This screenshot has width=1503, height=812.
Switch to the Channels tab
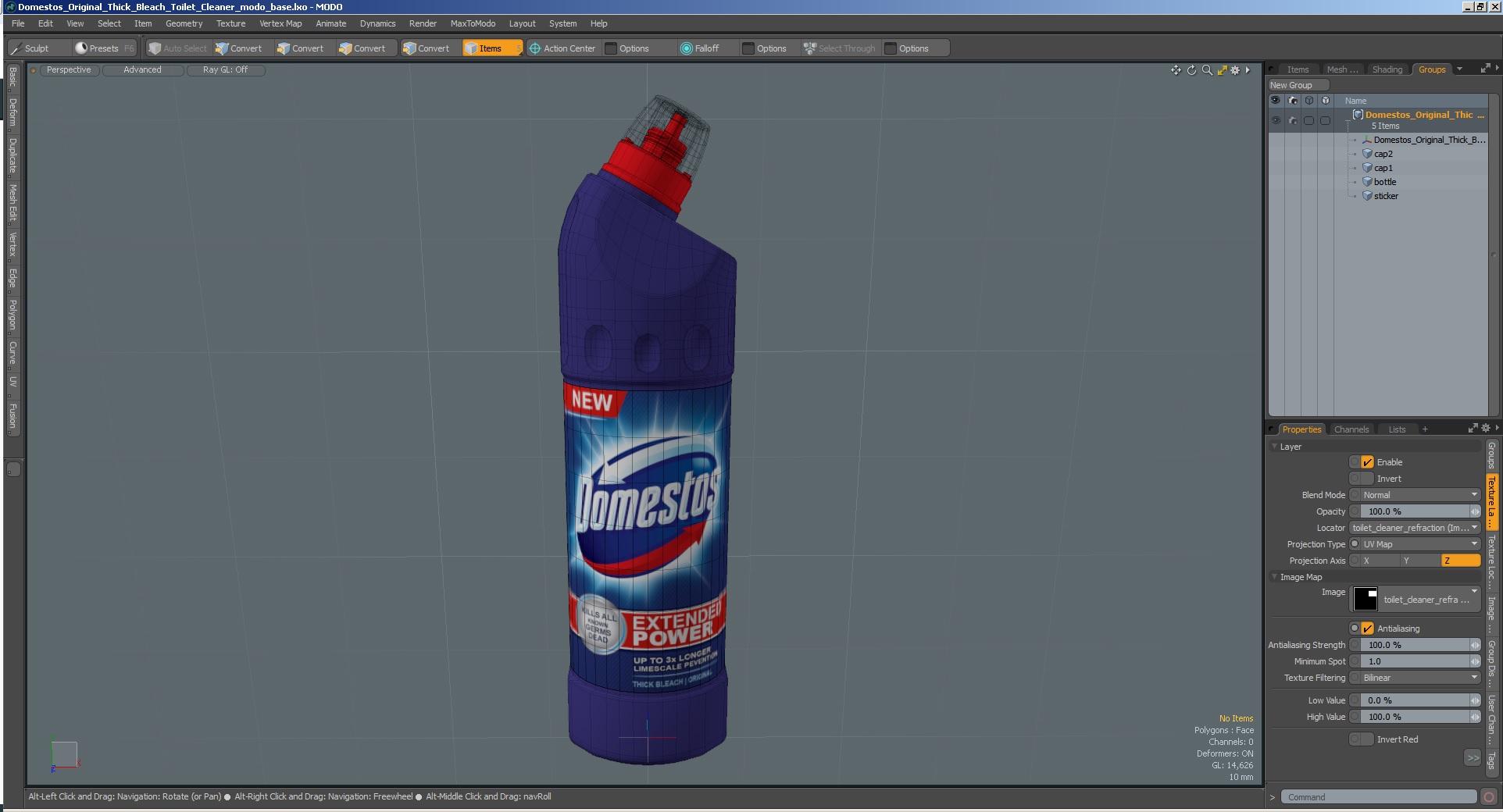(x=1351, y=429)
